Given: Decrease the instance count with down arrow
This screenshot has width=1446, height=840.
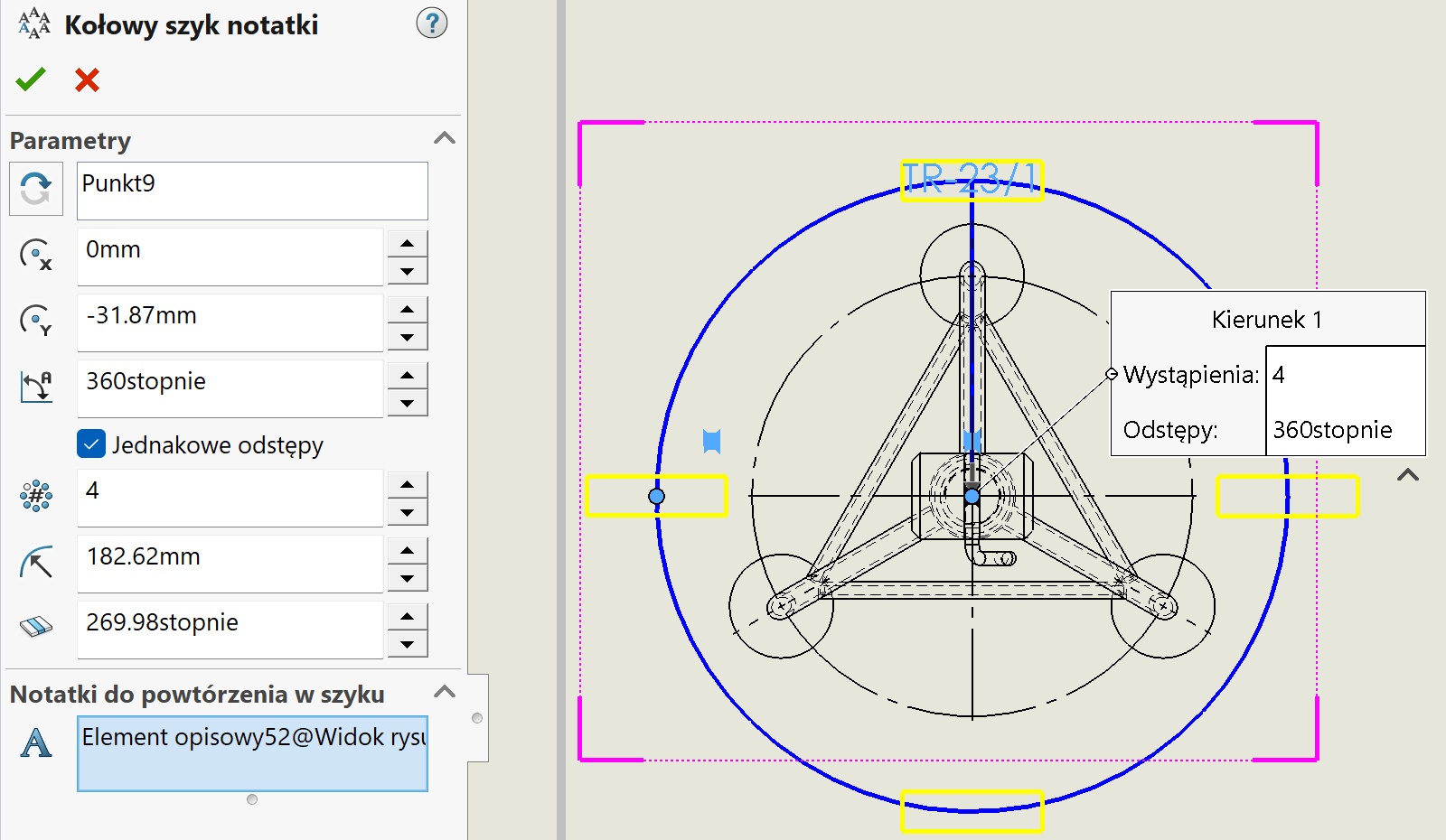Looking at the screenshot, I should point(408,512).
